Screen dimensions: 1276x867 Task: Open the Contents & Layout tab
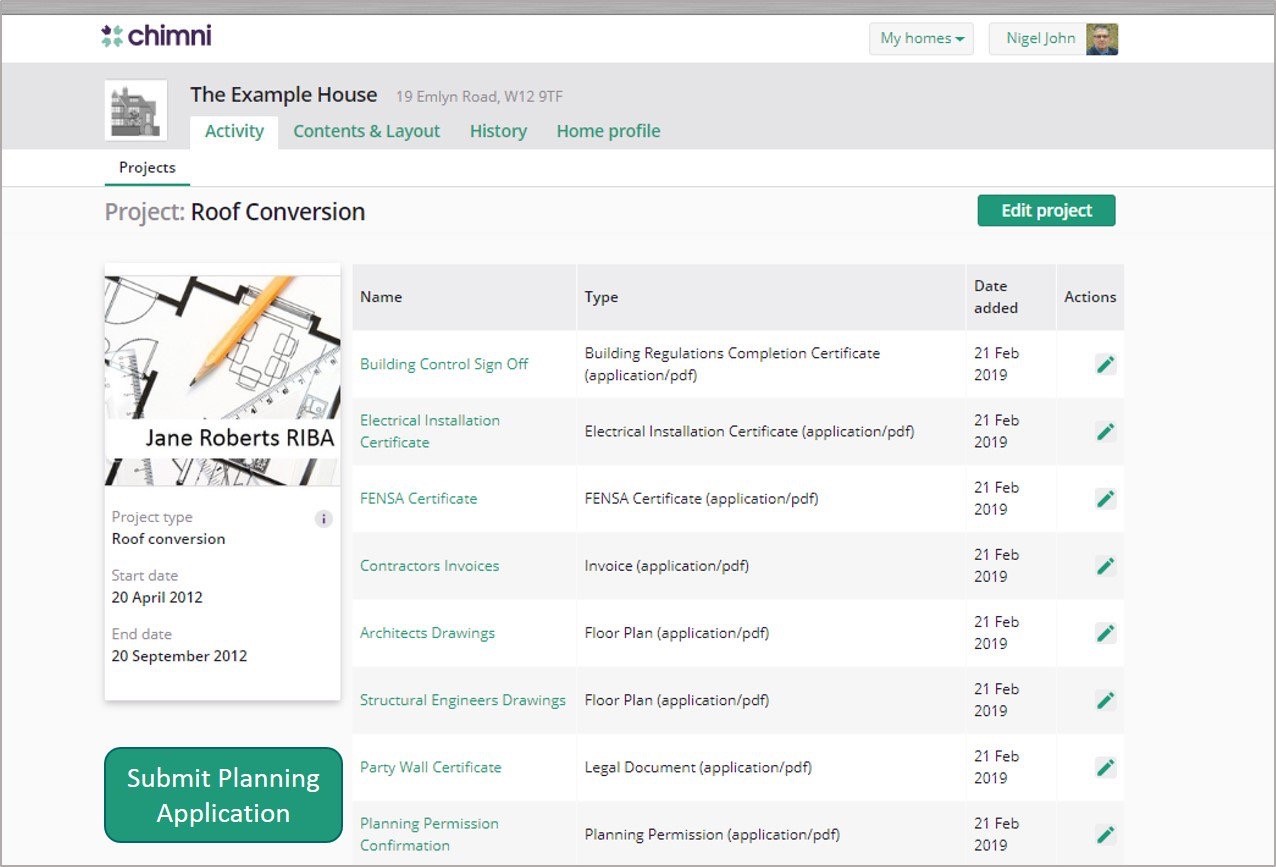coord(366,132)
